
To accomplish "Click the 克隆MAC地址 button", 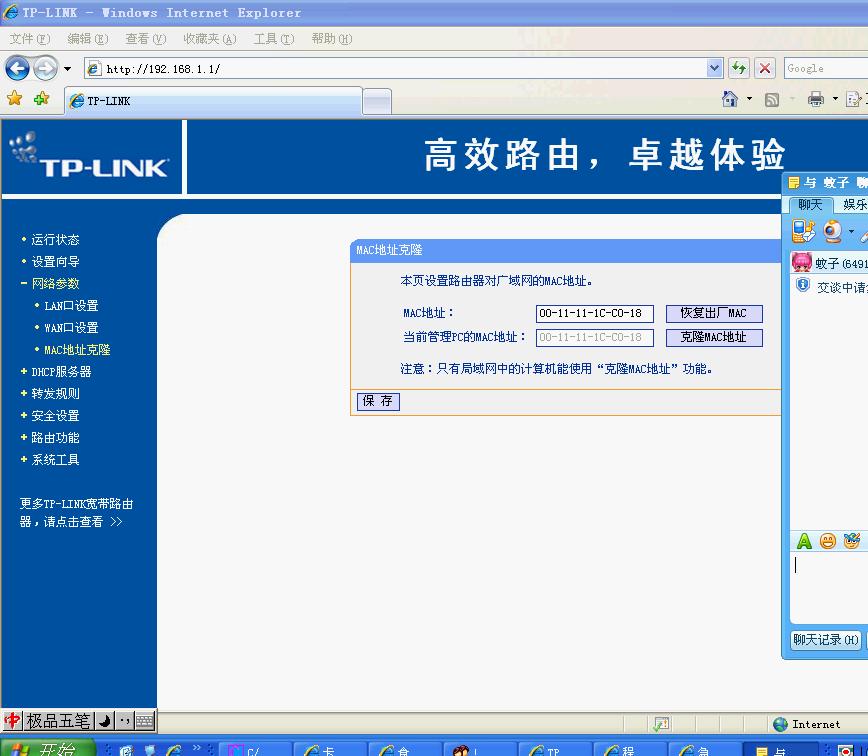I will click(714, 338).
